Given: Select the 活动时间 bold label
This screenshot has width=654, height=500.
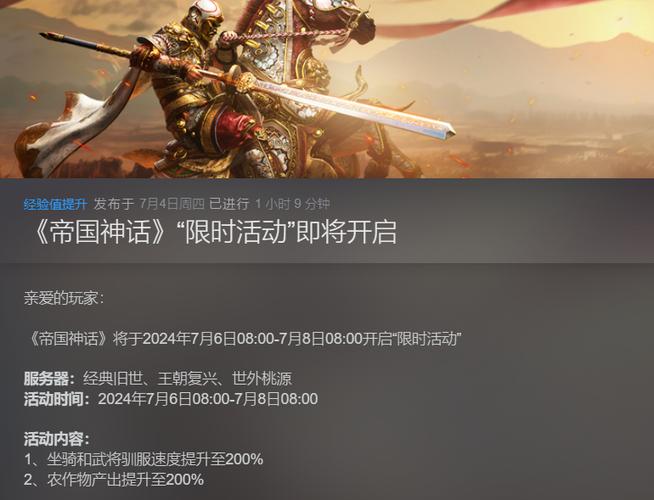Looking at the screenshot, I should pos(56,399).
